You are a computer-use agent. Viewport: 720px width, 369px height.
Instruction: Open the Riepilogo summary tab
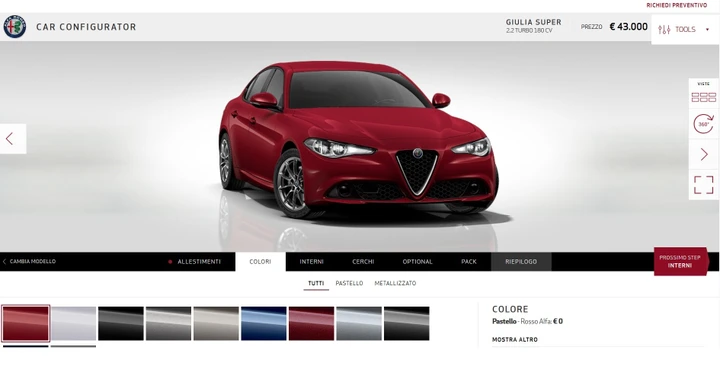521,262
